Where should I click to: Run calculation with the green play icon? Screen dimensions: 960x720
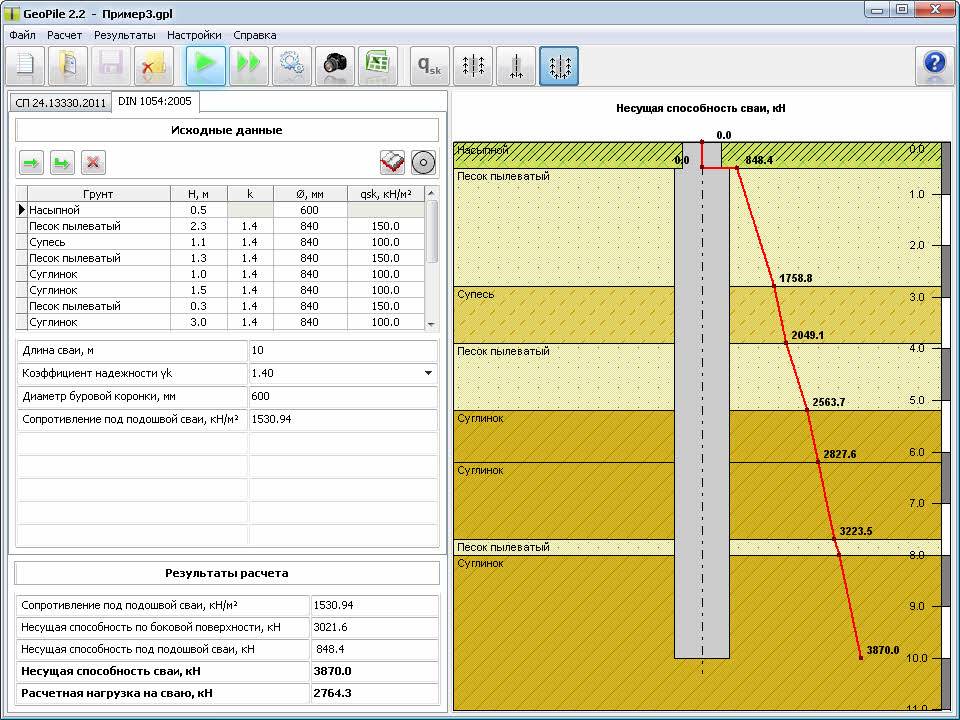click(206, 65)
